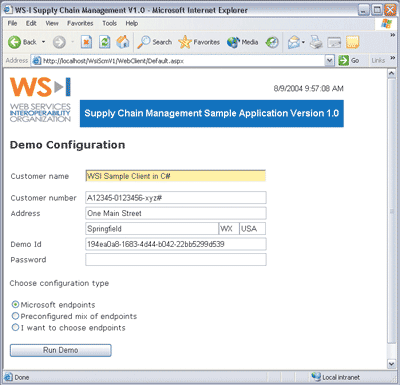The height and width of the screenshot is (385, 400).
Task: Click the vertical scrollbar up arrow
Action: [x=392, y=74]
